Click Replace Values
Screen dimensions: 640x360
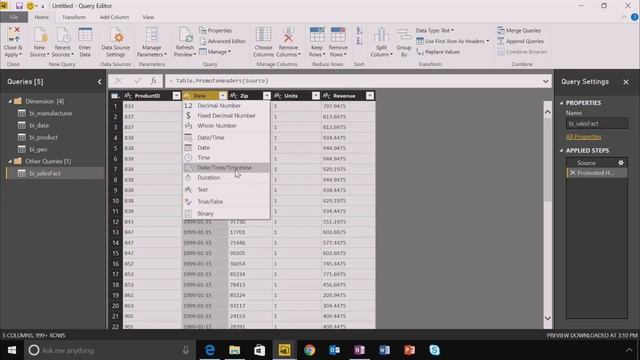(438, 52)
